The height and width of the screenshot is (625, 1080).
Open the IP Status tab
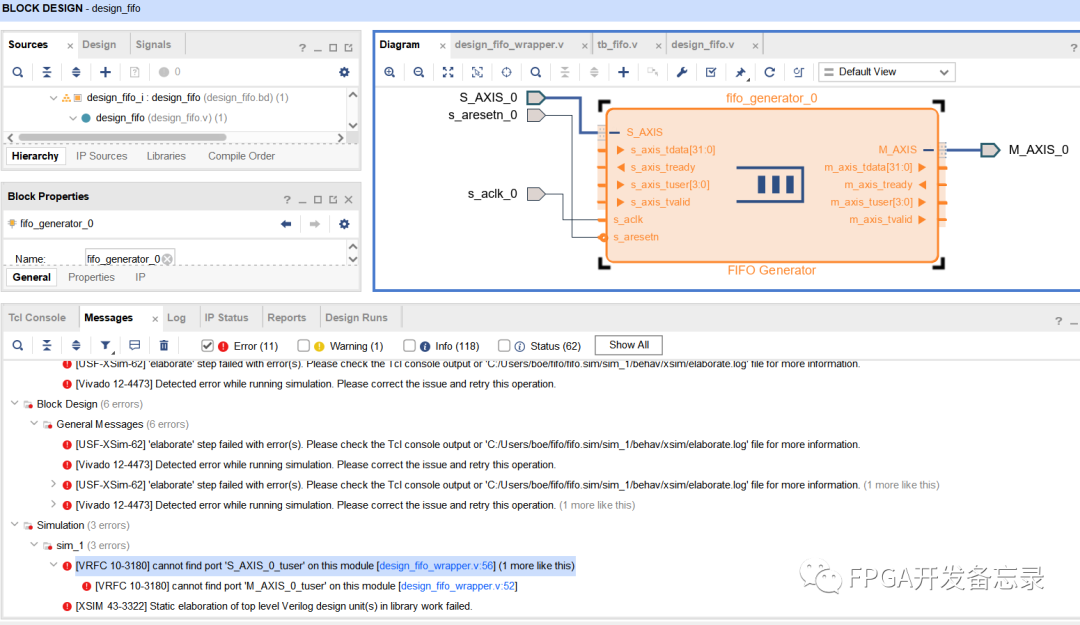click(x=226, y=318)
